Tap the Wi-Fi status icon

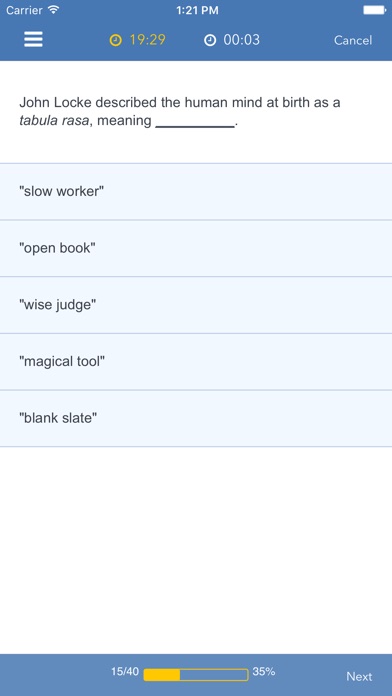(x=54, y=10)
